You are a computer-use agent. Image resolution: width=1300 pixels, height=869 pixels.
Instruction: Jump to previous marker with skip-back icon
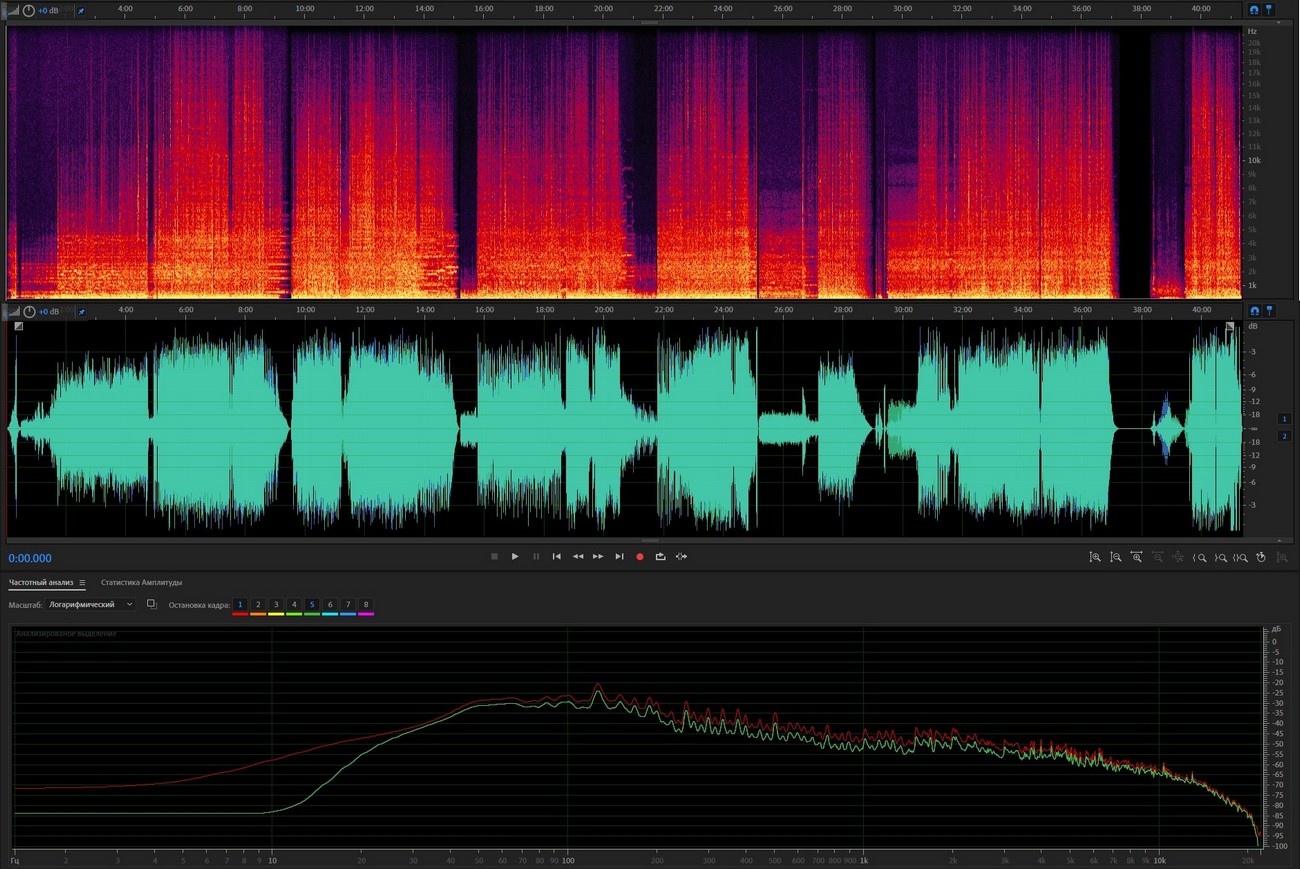pyautogui.click(x=556, y=557)
